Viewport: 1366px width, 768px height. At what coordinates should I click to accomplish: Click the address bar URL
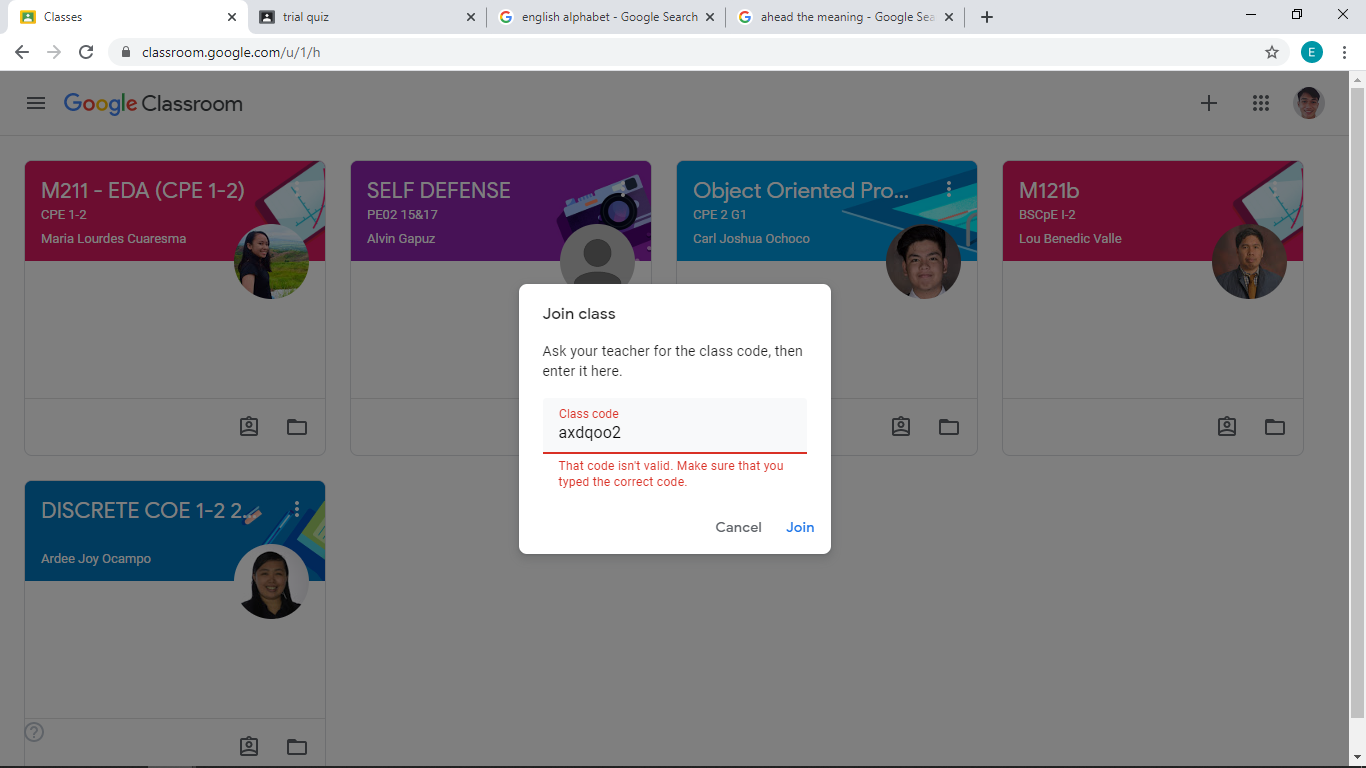(231, 52)
